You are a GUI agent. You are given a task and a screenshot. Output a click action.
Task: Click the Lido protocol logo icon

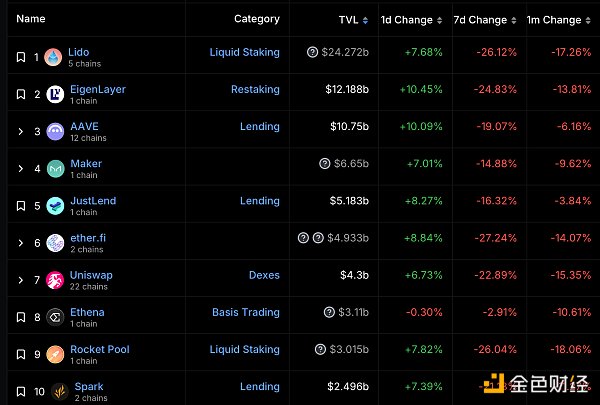point(55,57)
